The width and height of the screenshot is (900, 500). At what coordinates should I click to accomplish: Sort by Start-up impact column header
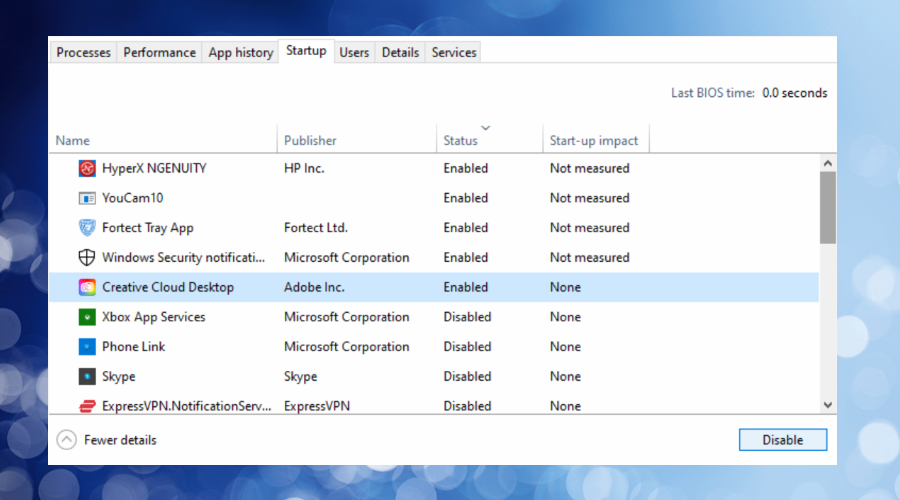[x=593, y=141]
